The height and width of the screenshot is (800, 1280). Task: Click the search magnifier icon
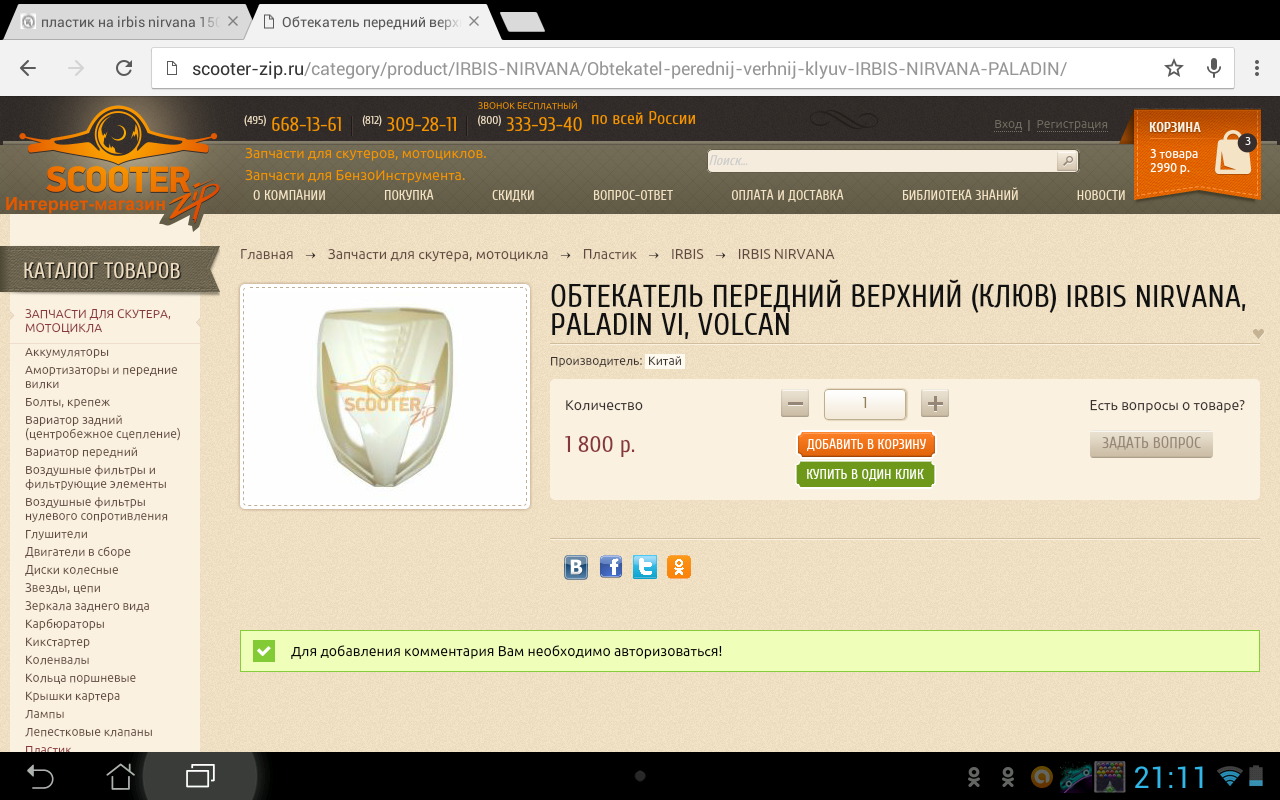(1068, 161)
